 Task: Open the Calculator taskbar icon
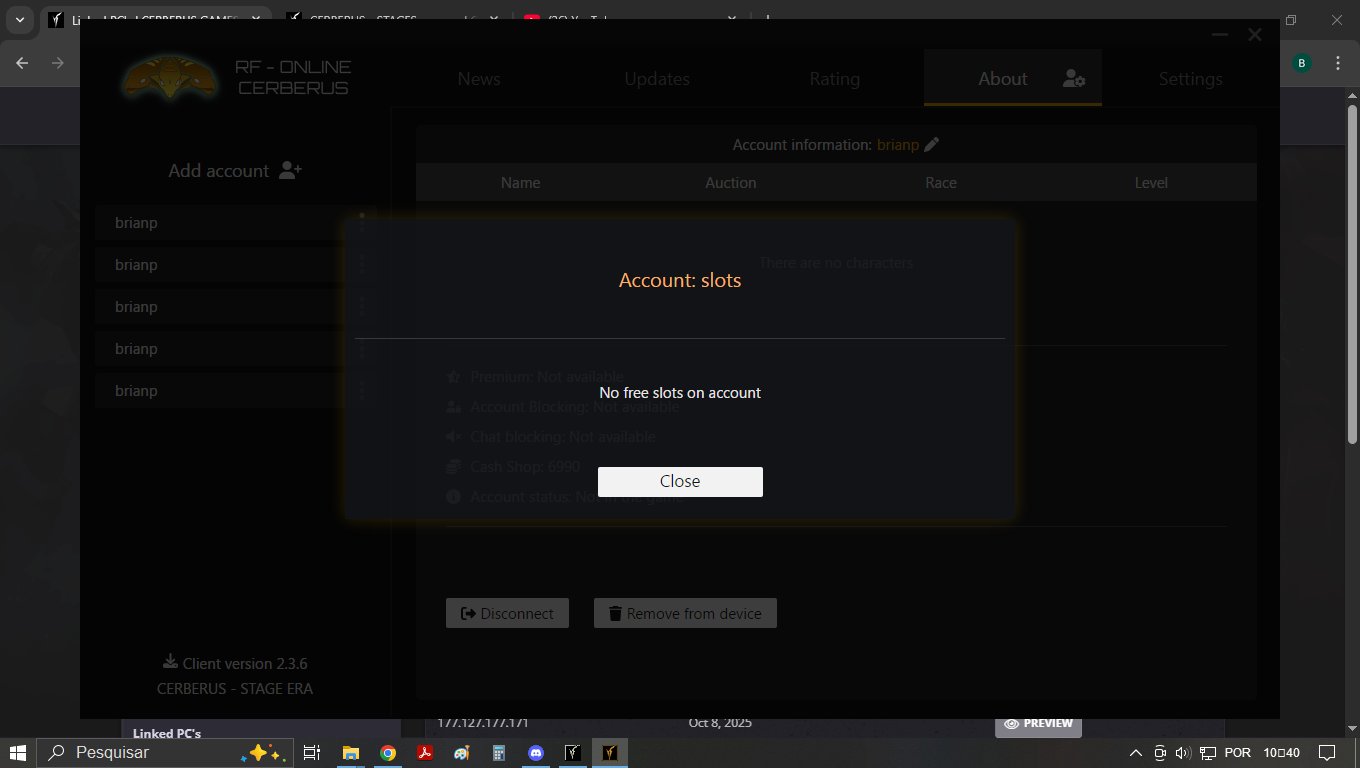click(499, 752)
